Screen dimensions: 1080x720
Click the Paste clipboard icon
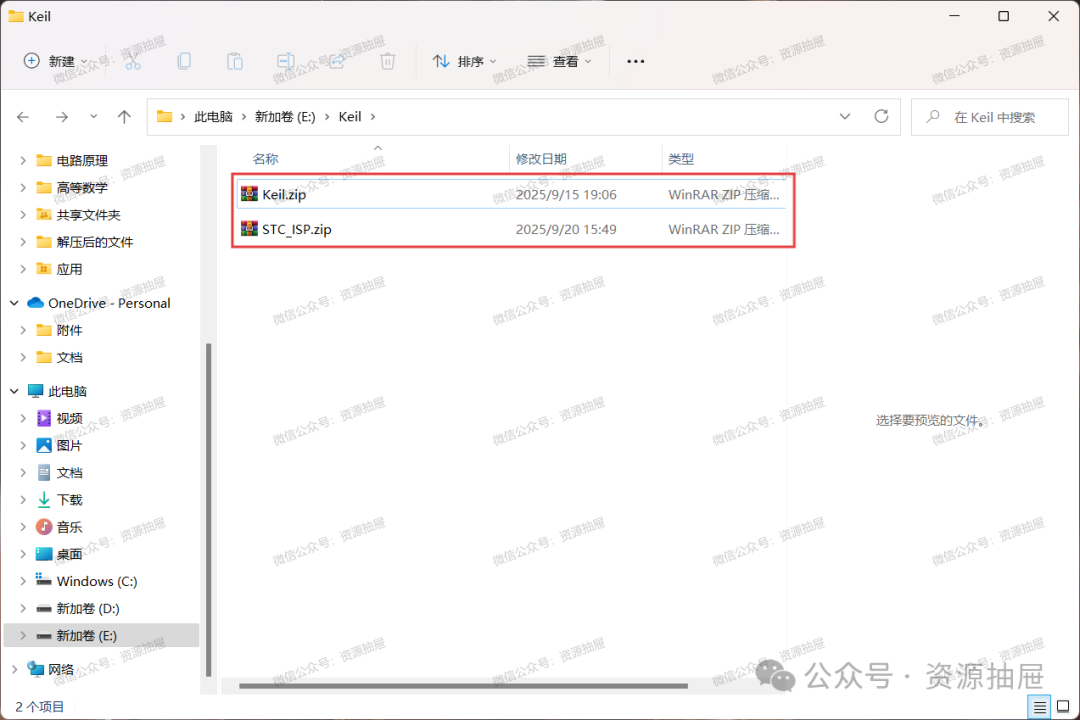tap(235, 61)
